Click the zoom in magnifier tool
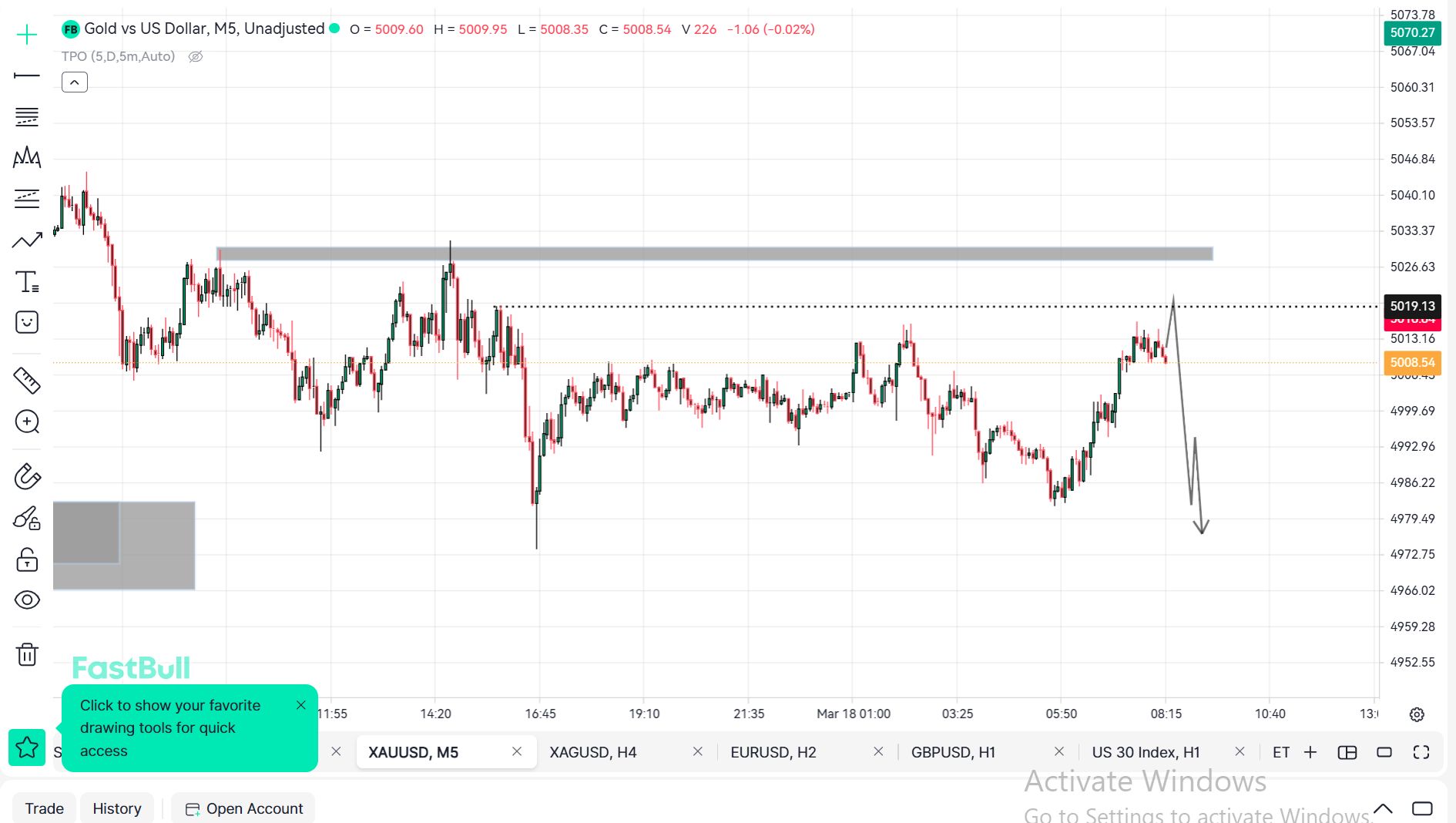The height and width of the screenshot is (823, 1456). click(27, 422)
